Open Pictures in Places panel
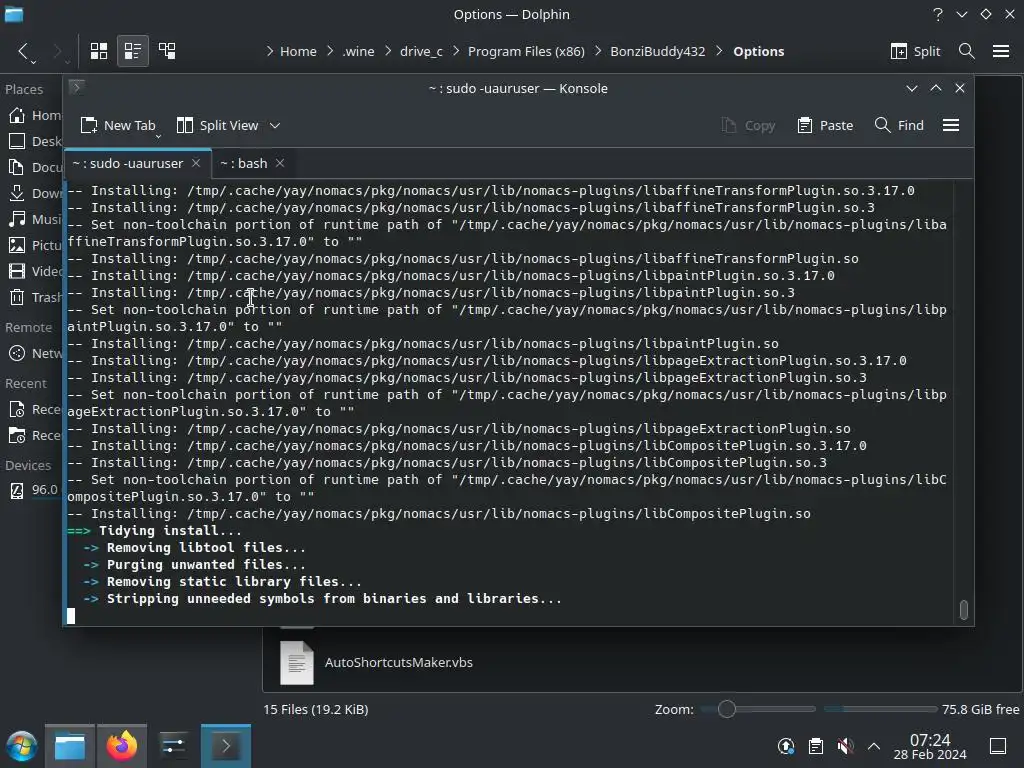 coord(34,245)
